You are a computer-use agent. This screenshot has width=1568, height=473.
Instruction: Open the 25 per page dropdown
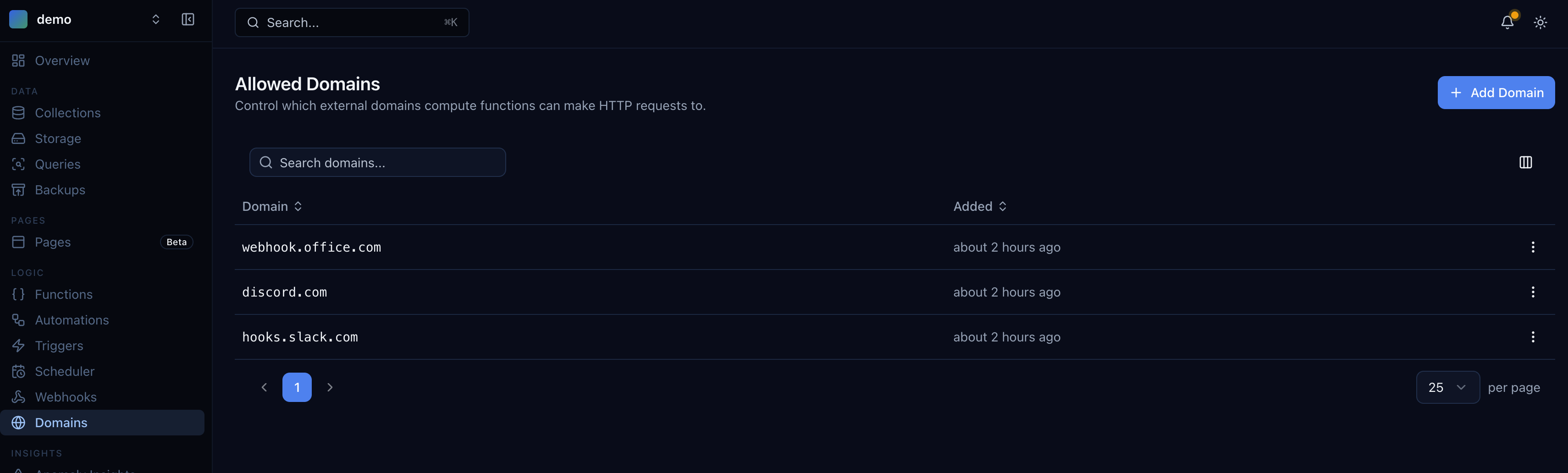tap(1447, 387)
